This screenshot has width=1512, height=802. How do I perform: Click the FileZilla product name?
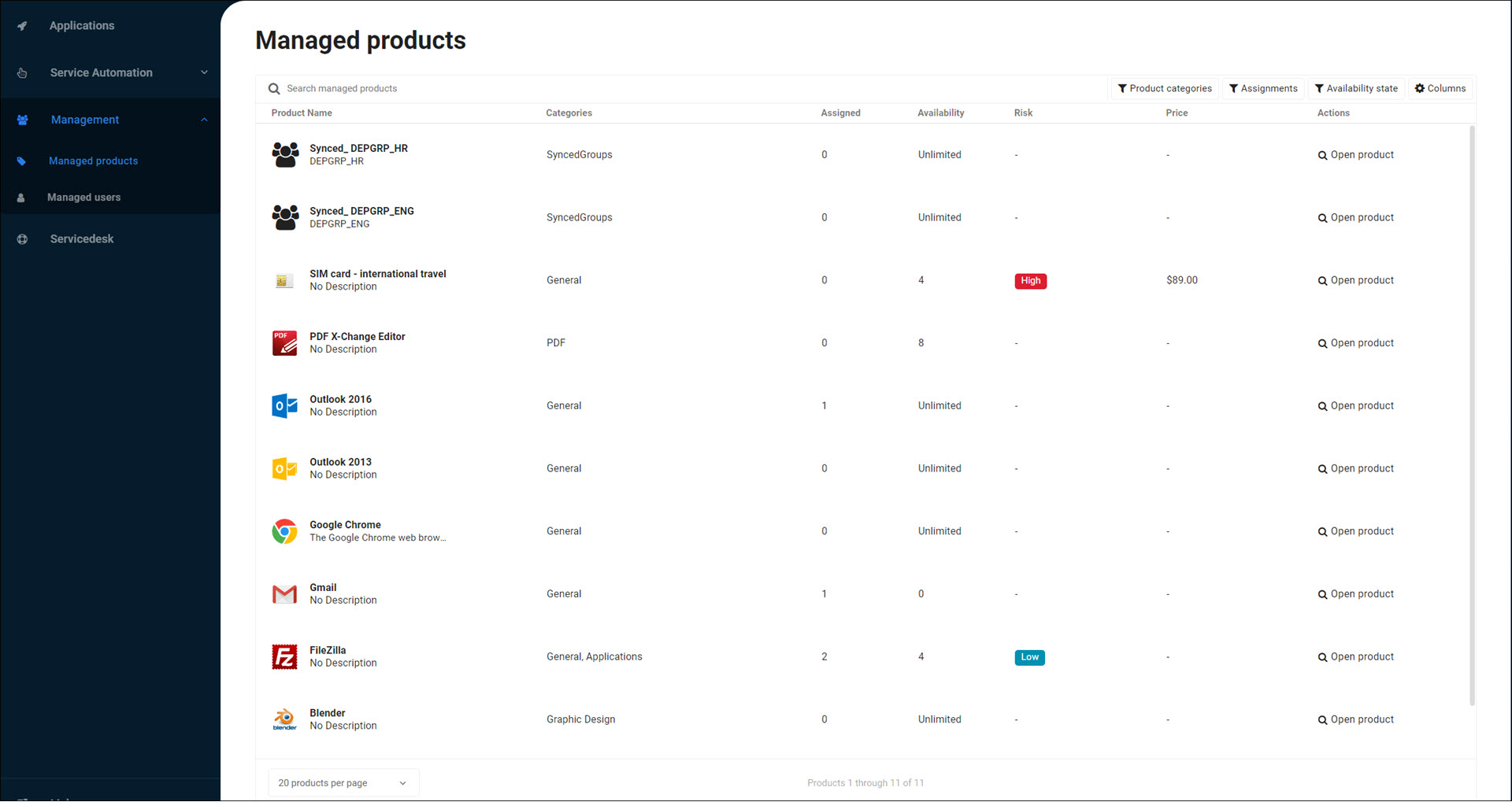tap(328, 651)
